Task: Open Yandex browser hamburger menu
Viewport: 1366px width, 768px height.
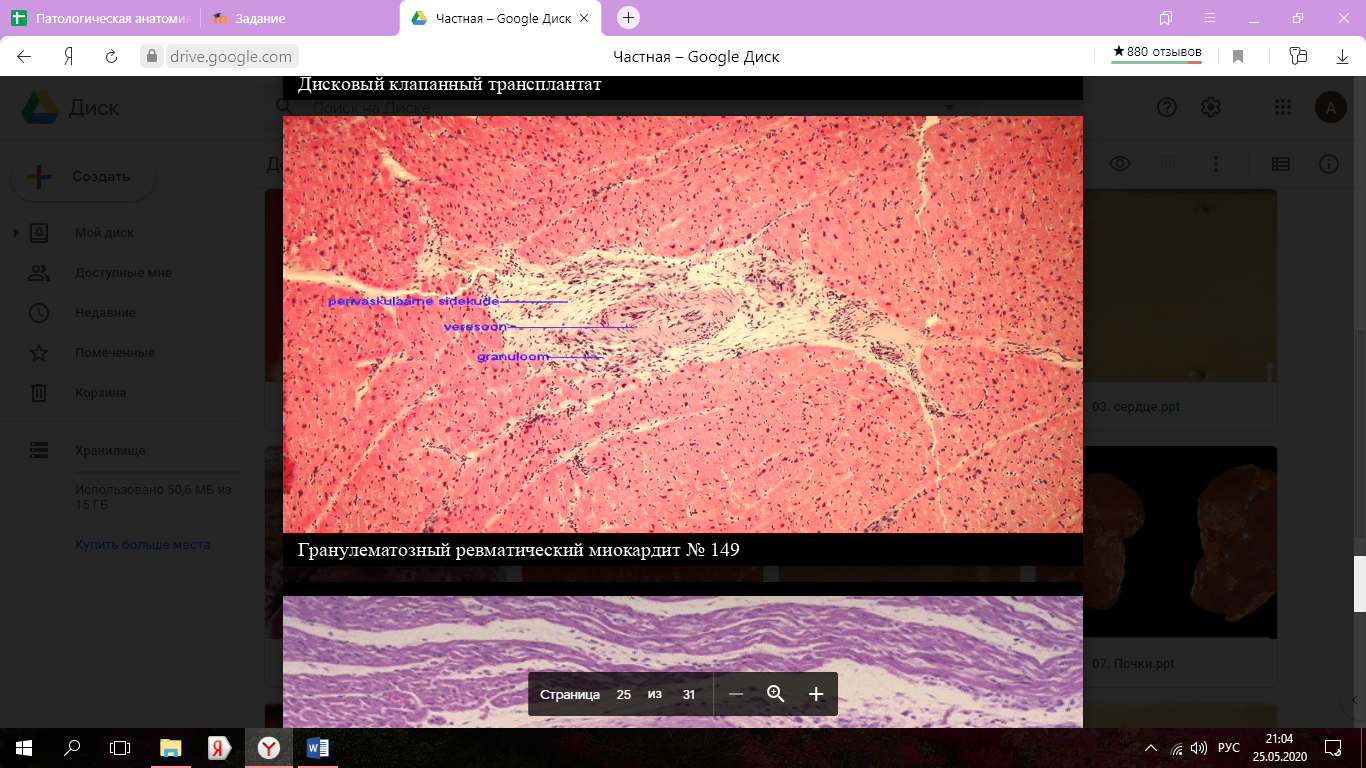Action: click(1210, 18)
